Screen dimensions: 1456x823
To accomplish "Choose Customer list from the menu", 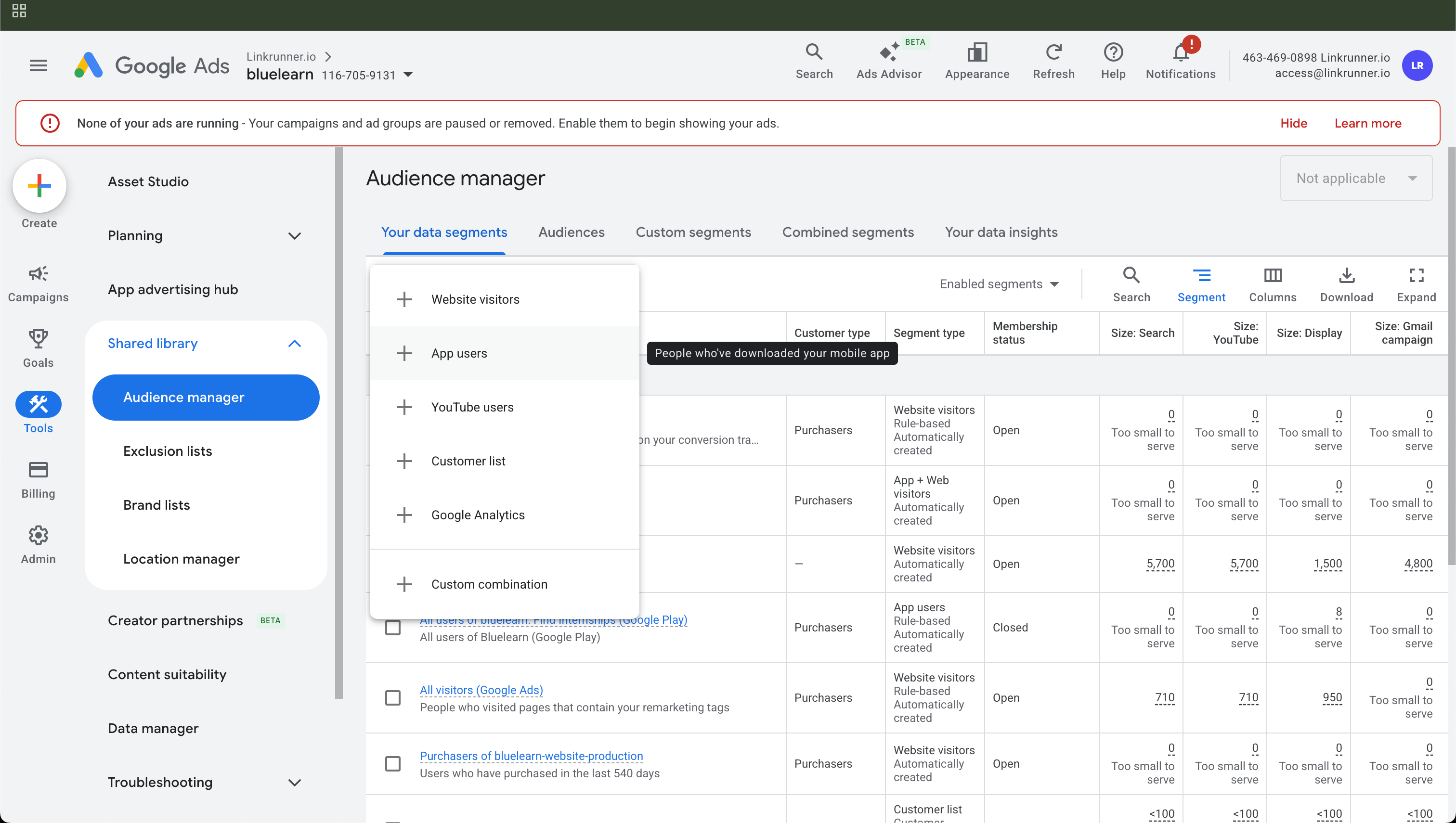I will coord(505,461).
